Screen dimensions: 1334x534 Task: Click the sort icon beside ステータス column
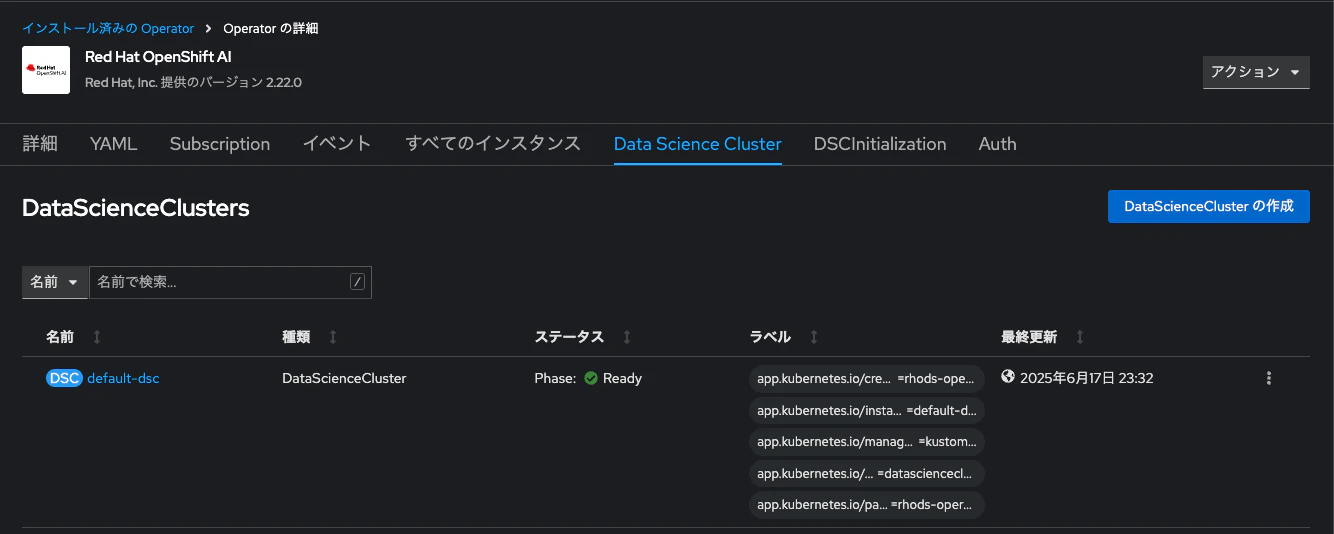click(627, 337)
